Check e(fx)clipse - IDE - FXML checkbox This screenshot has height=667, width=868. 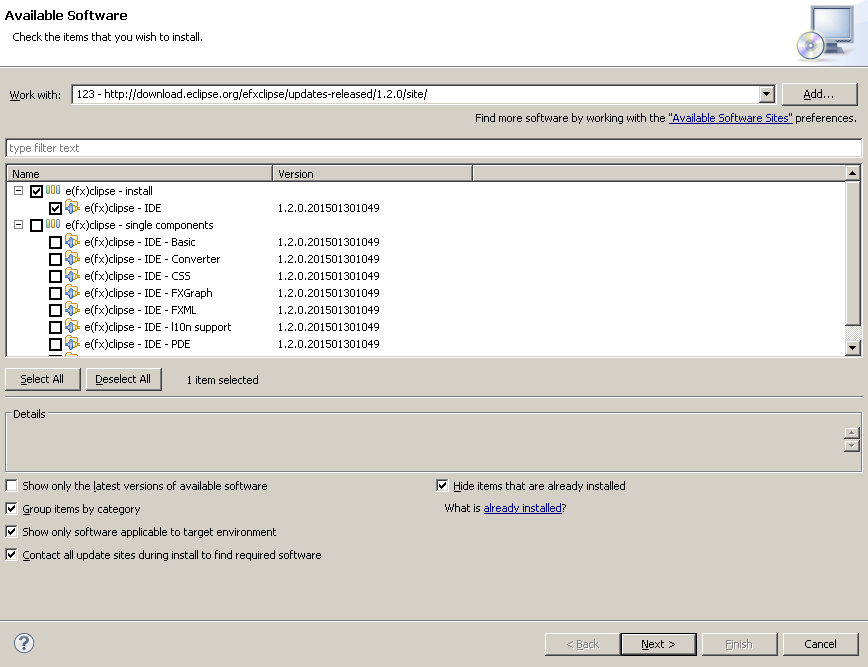(x=55, y=311)
